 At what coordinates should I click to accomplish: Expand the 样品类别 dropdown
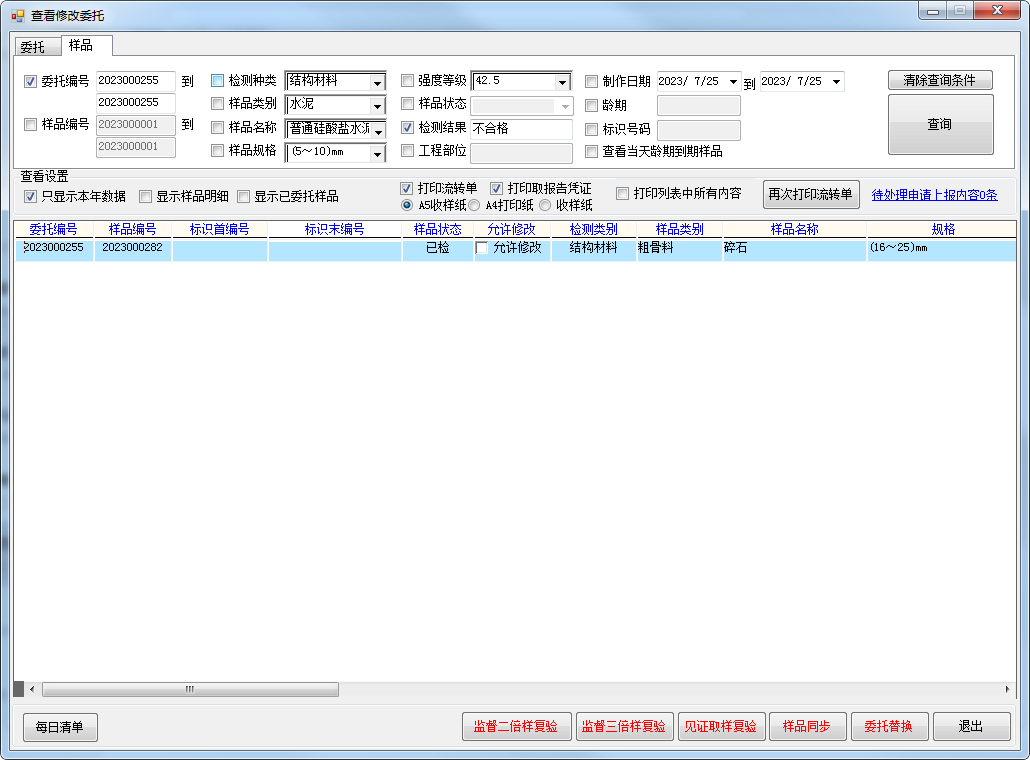[x=377, y=106]
